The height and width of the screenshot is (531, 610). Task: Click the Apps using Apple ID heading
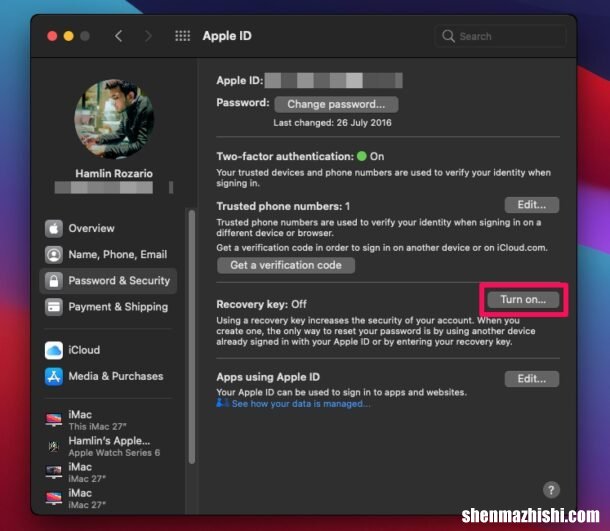pos(268,377)
